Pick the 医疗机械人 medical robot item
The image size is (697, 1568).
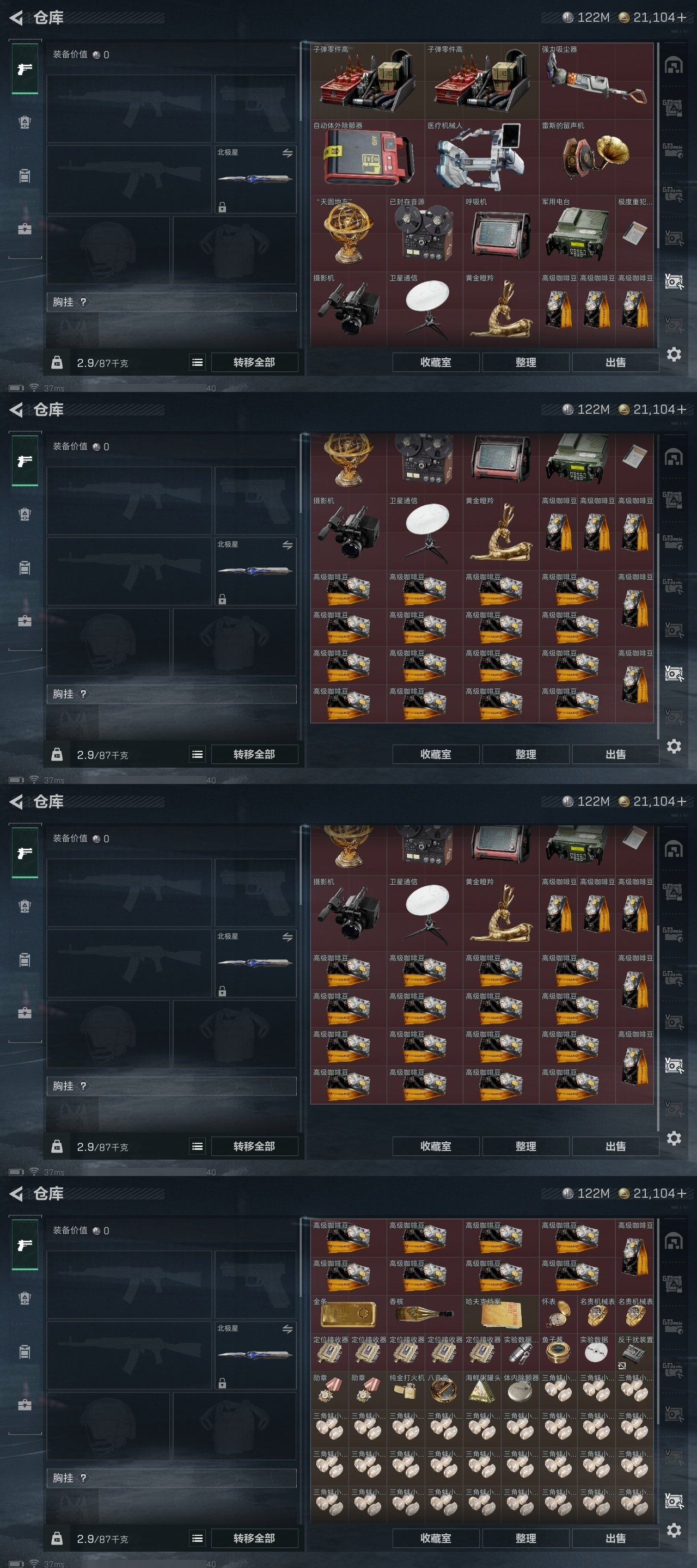click(x=481, y=157)
